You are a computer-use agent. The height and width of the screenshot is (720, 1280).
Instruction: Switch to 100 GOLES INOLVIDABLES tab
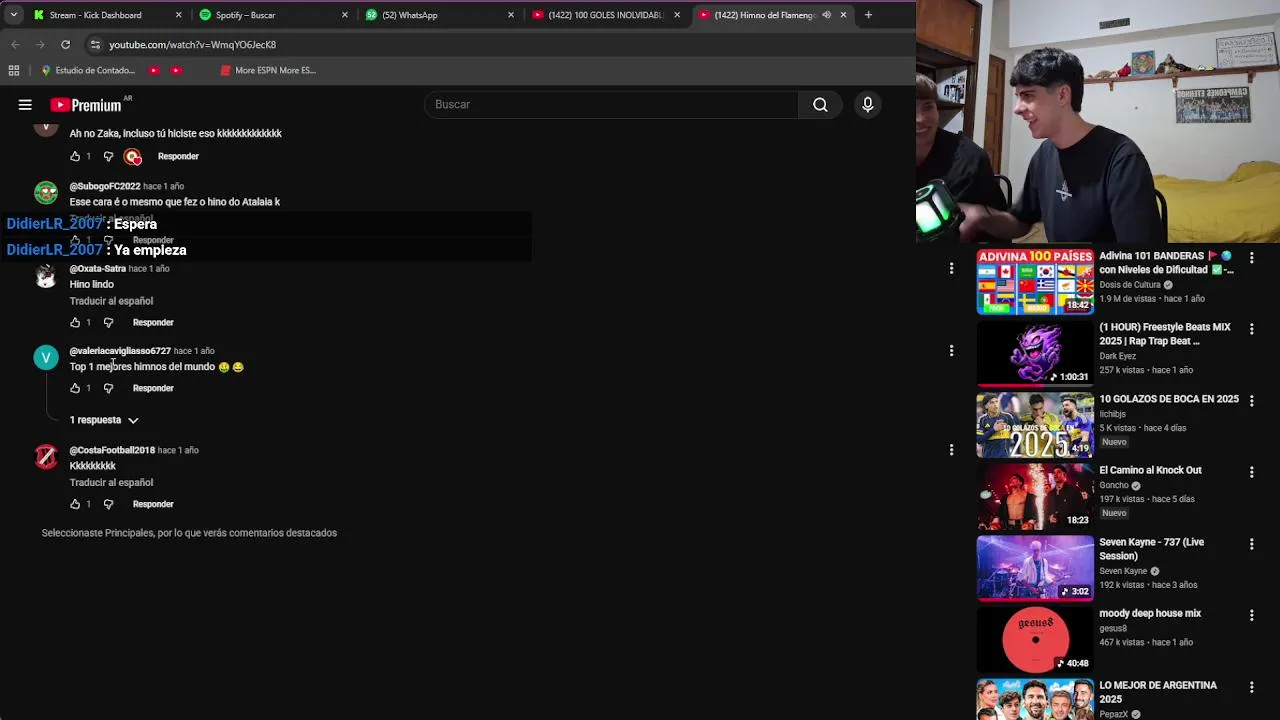(x=606, y=15)
